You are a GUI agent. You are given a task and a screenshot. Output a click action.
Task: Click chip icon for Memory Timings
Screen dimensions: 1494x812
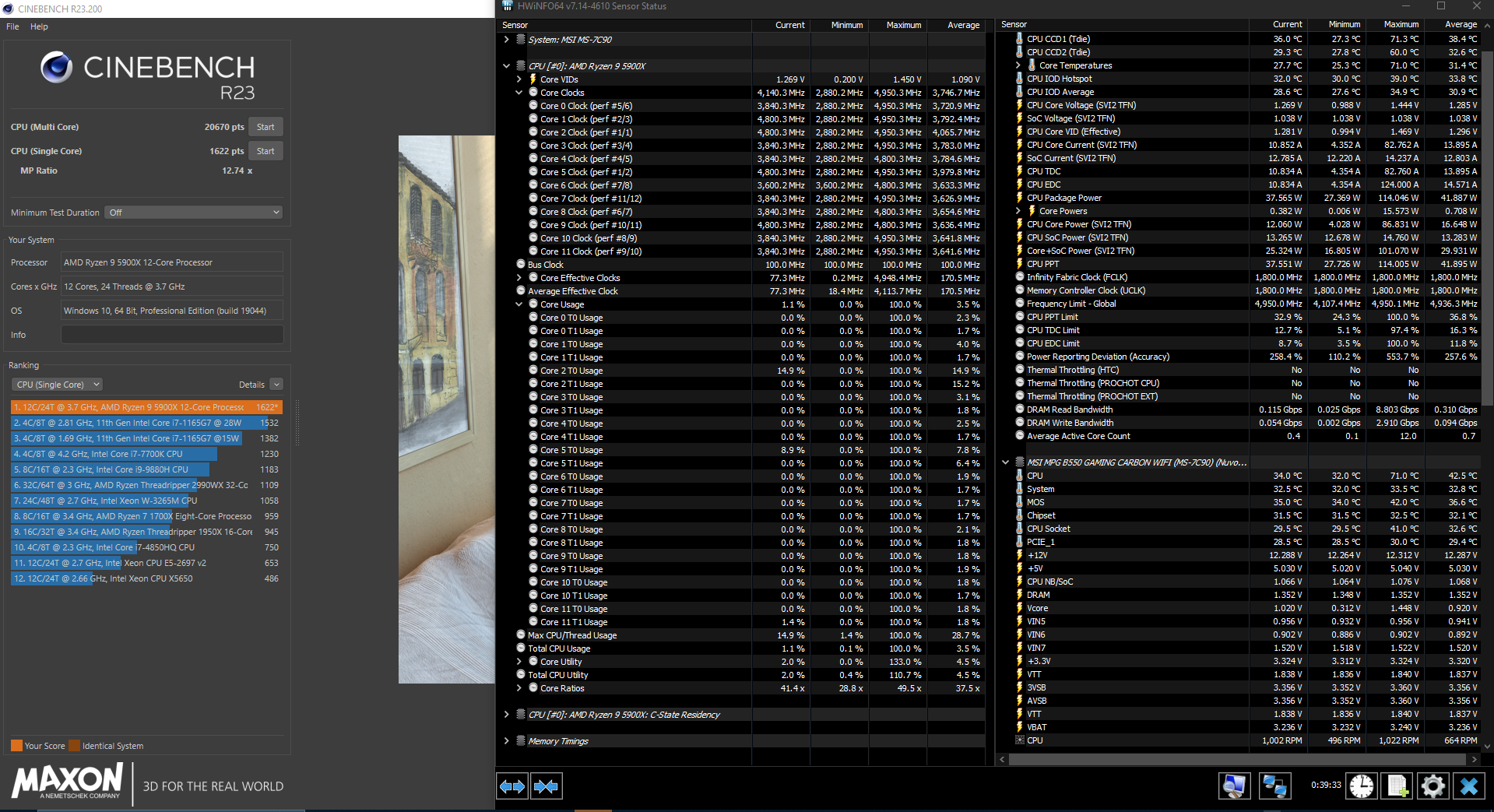point(521,740)
